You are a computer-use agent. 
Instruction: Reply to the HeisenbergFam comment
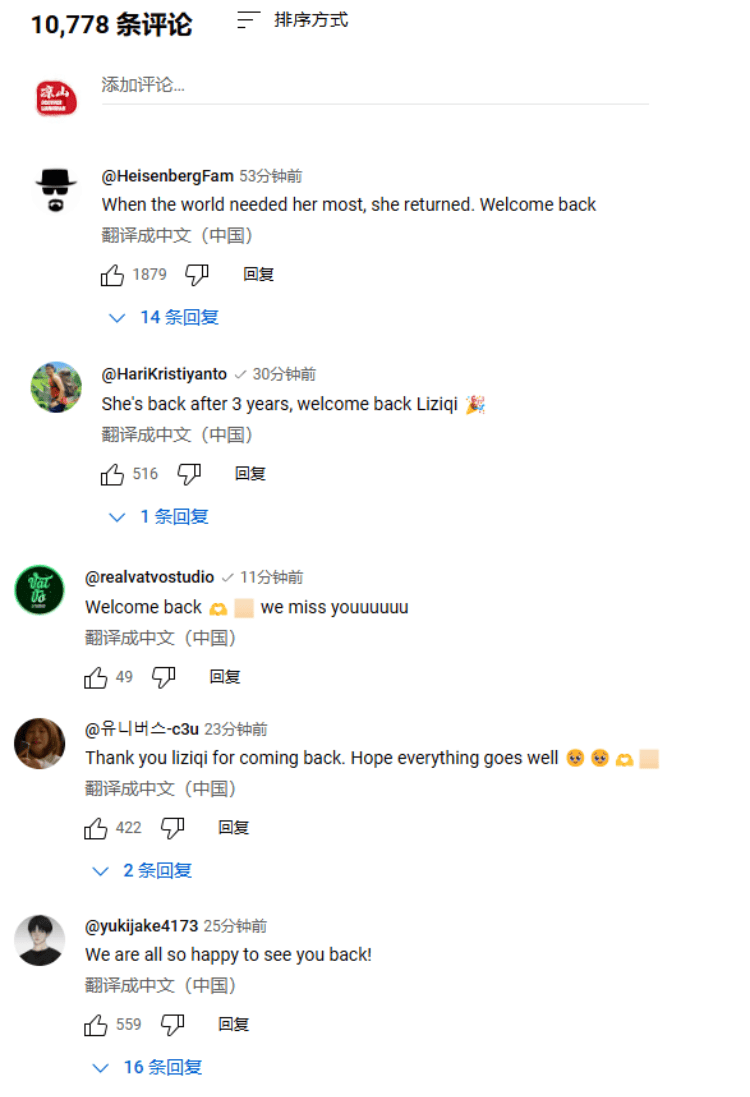(x=258, y=275)
